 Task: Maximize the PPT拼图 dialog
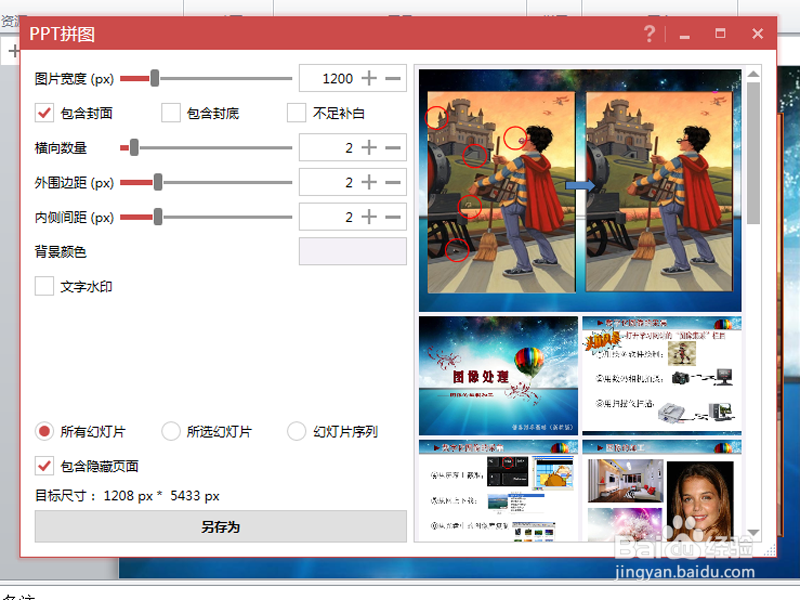720,34
